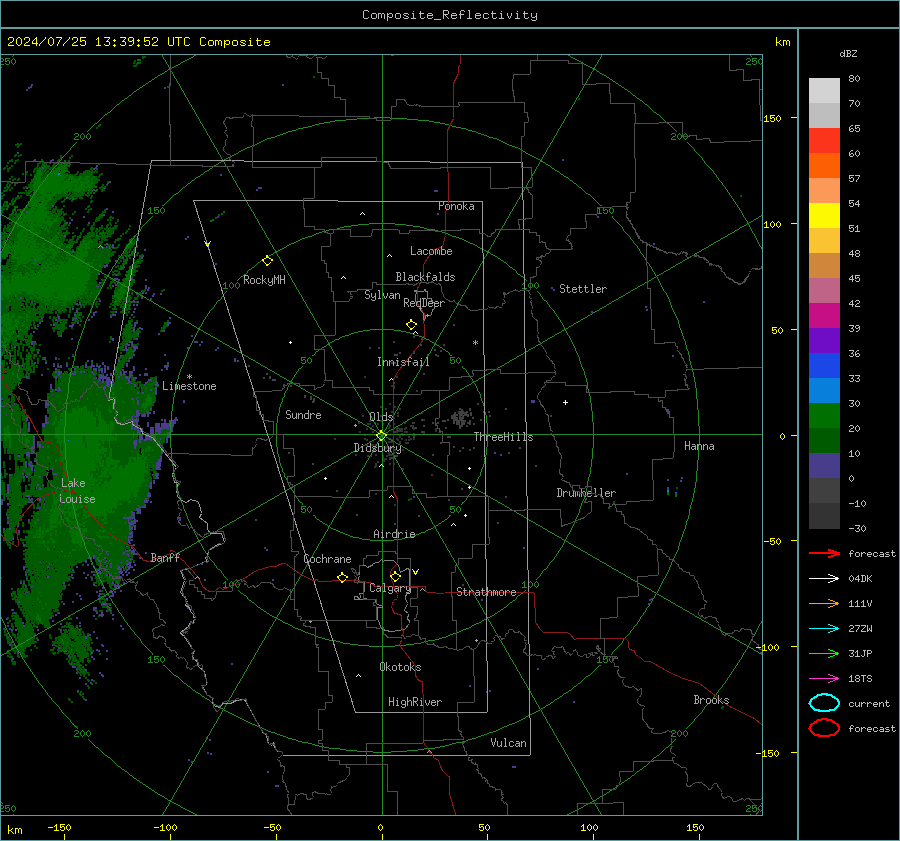The image size is (900, 841).
Task: Click the purple swatch above 36 dBZ
Action: point(824,340)
